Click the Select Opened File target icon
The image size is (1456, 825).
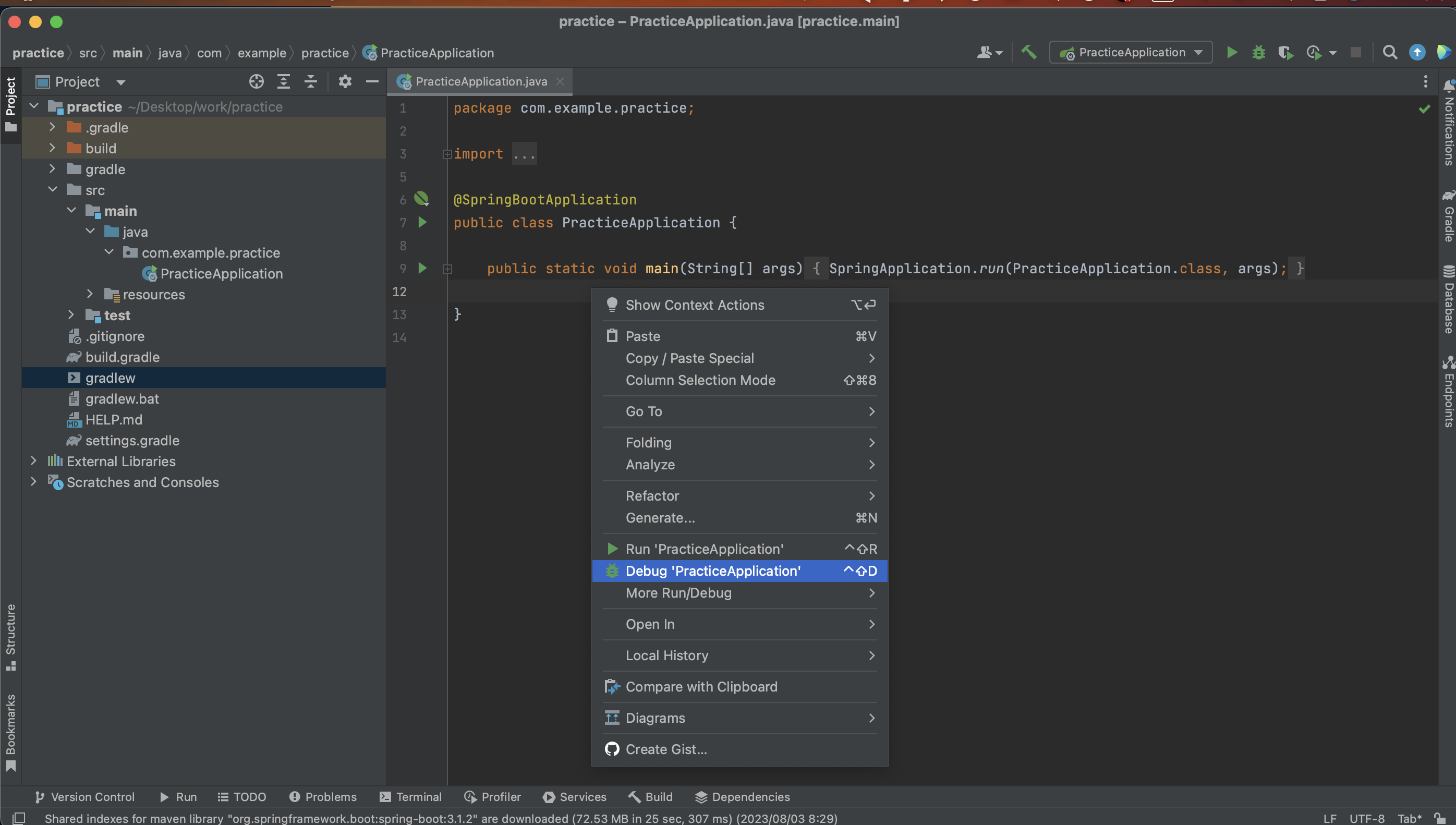pyautogui.click(x=256, y=81)
